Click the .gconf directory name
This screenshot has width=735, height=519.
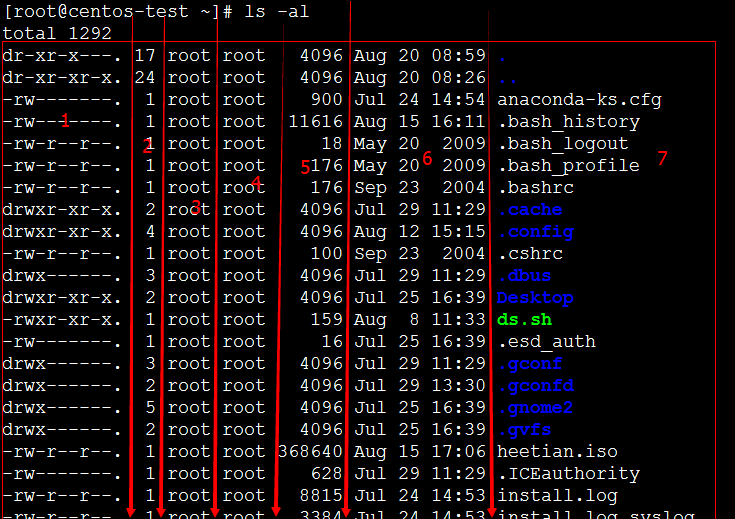[530, 364]
